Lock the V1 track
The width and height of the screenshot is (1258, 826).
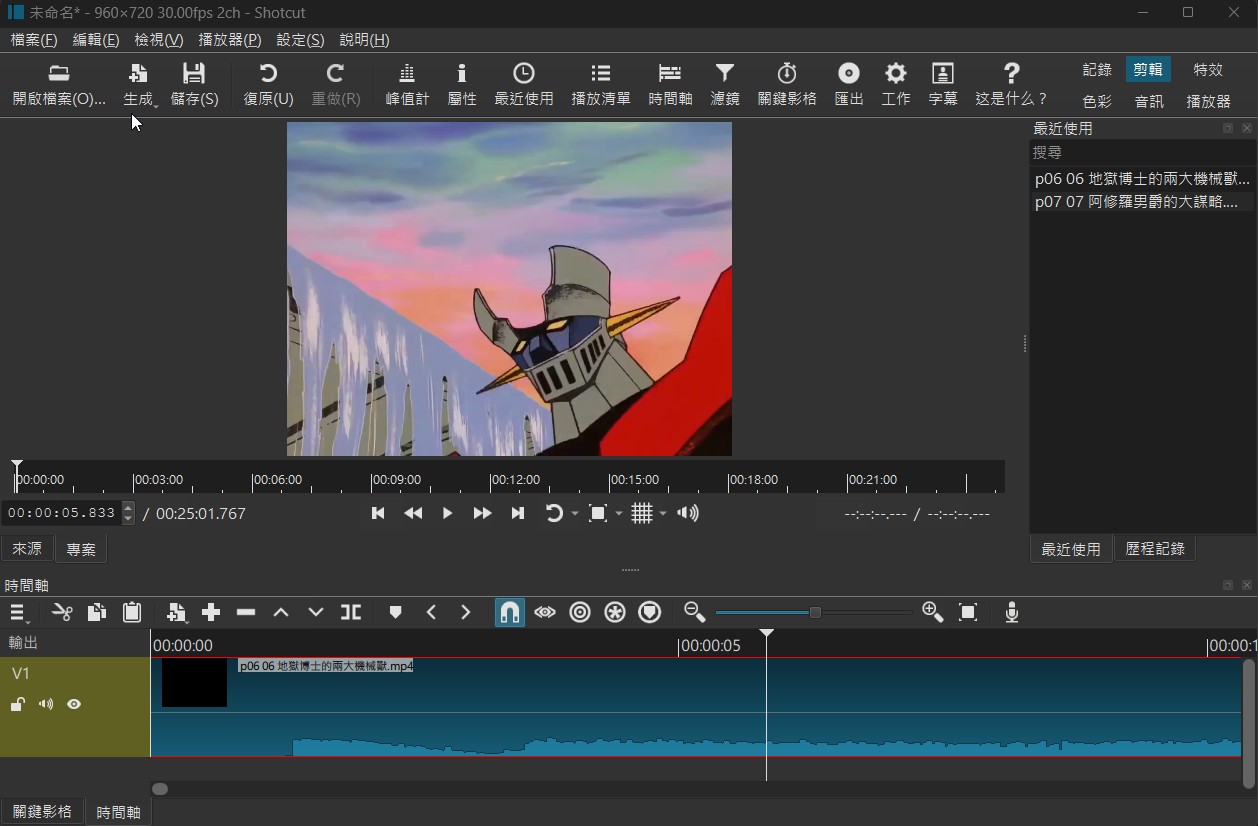pos(18,704)
